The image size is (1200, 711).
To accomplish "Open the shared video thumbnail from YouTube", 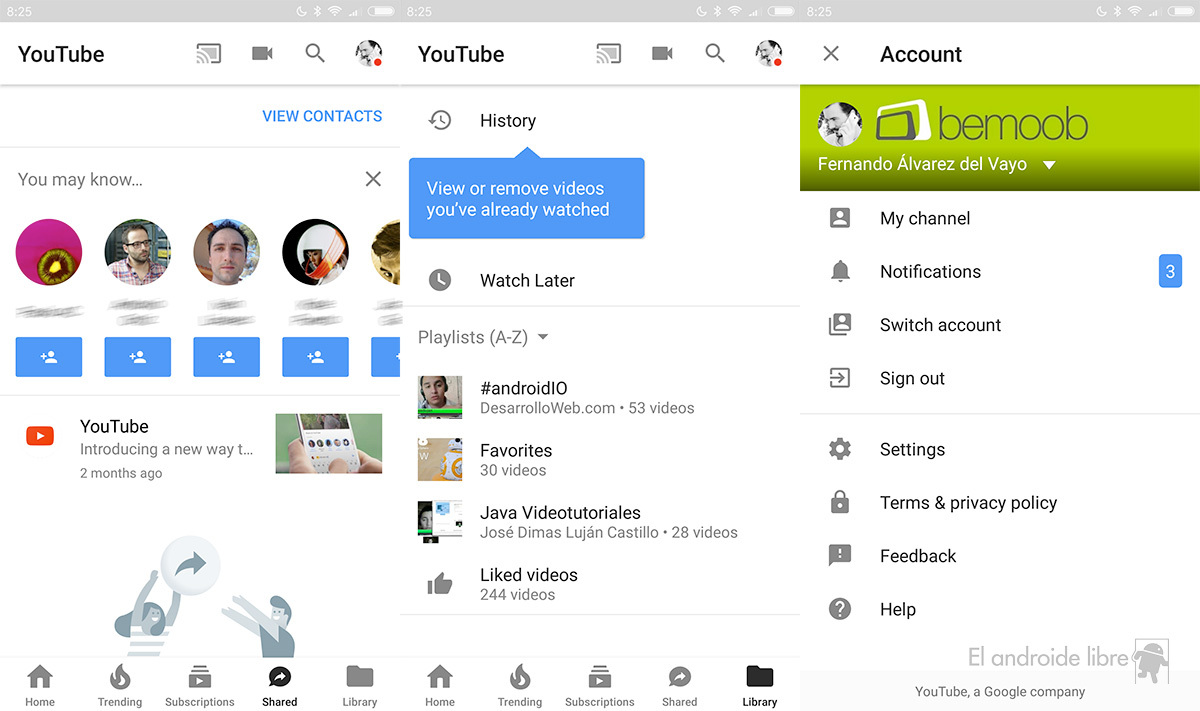I will tap(329, 443).
